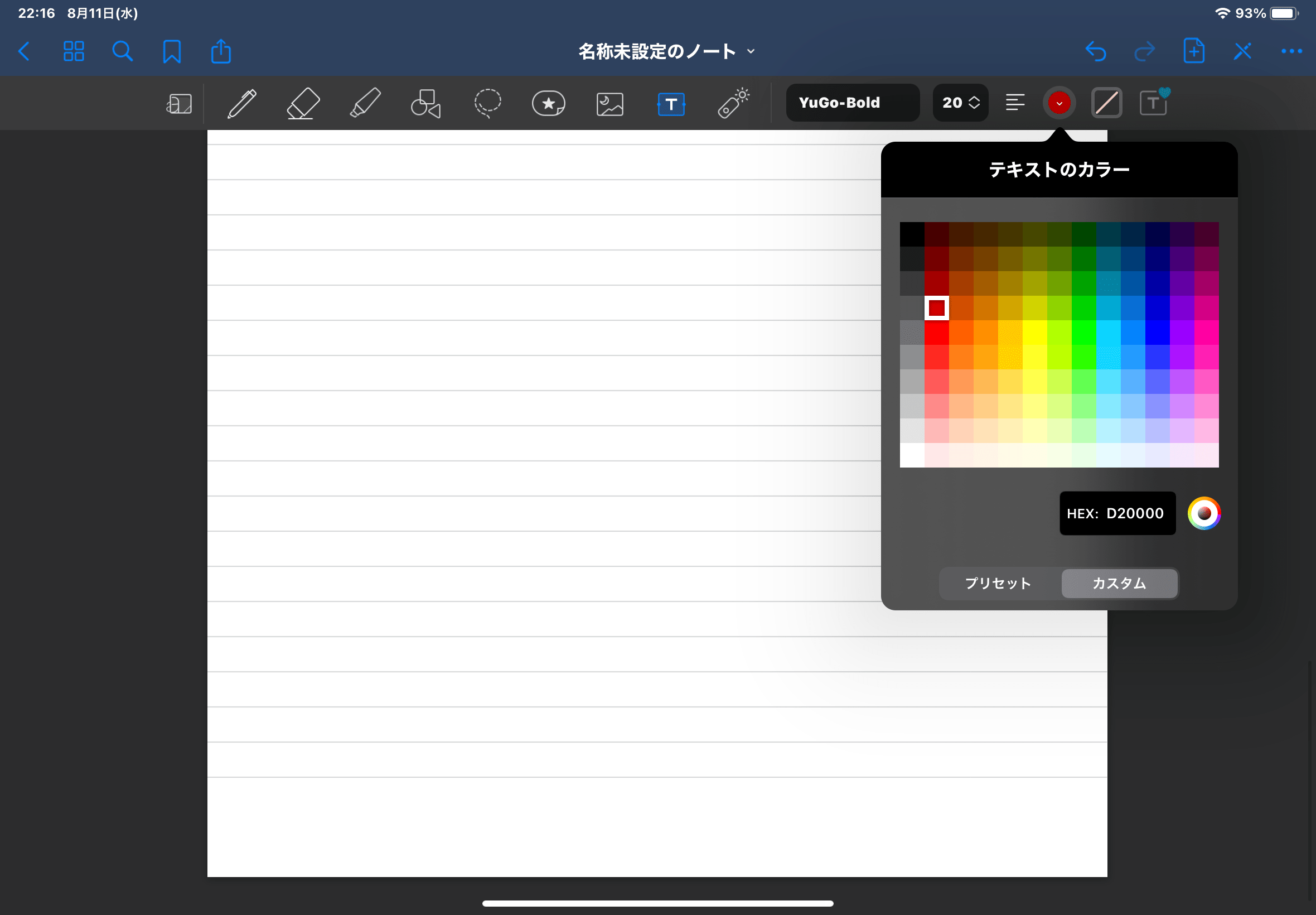
Task: Switch to the カスタム tab
Action: [1119, 583]
